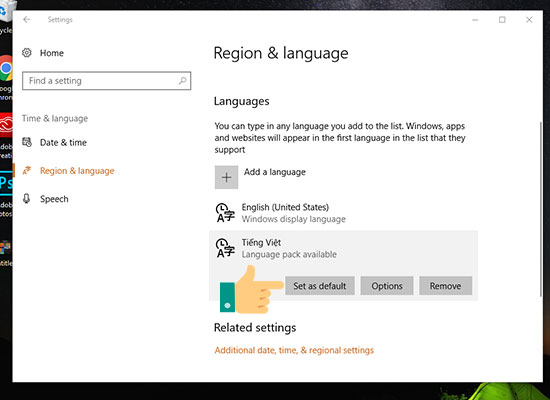Focus the Find a setting search box
550x400 pixels.
tap(107, 81)
